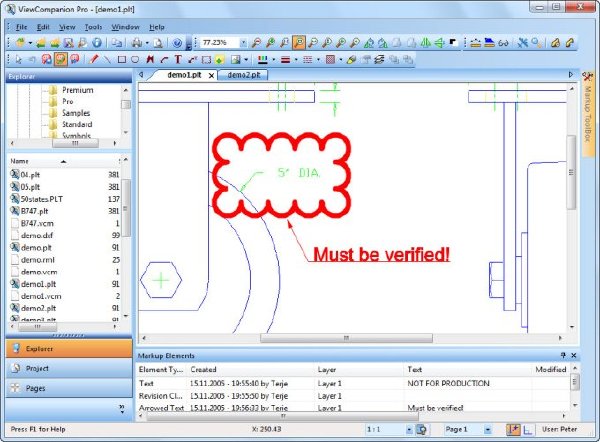This screenshot has width=600, height=442.
Task: Switch to the demo2.plt tab
Action: pos(244,75)
